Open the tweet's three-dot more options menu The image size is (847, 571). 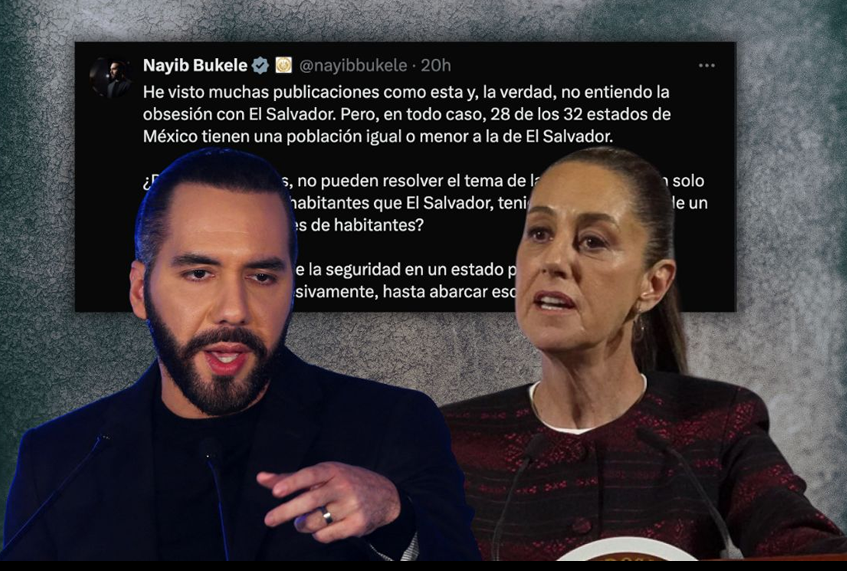707,66
